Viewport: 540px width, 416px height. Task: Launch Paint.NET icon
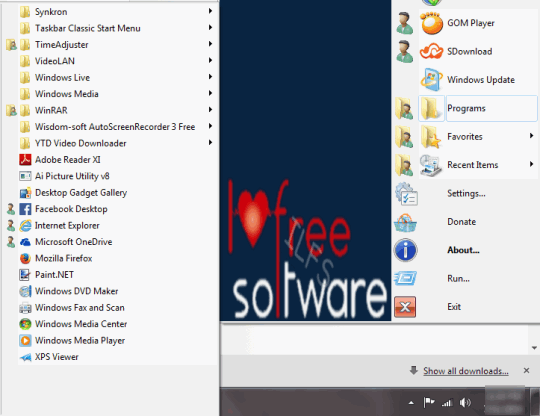(25, 275)
